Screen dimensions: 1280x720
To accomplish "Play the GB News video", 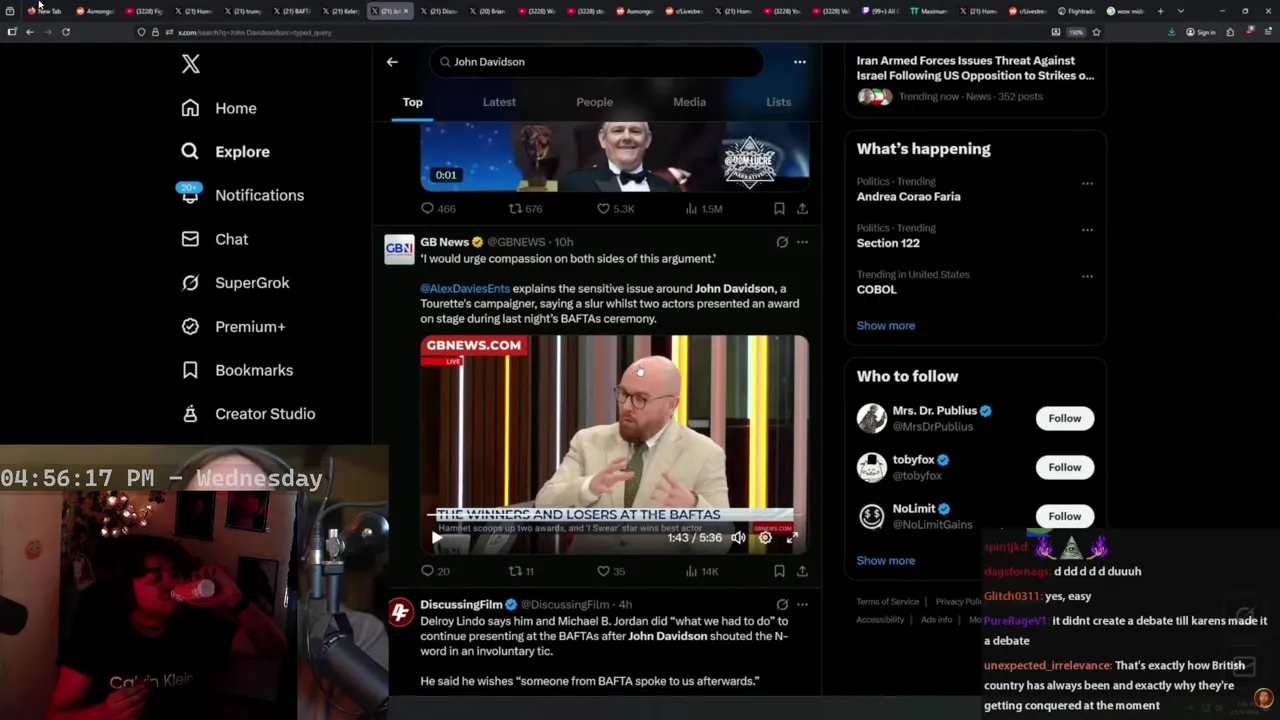I will 436,538.
